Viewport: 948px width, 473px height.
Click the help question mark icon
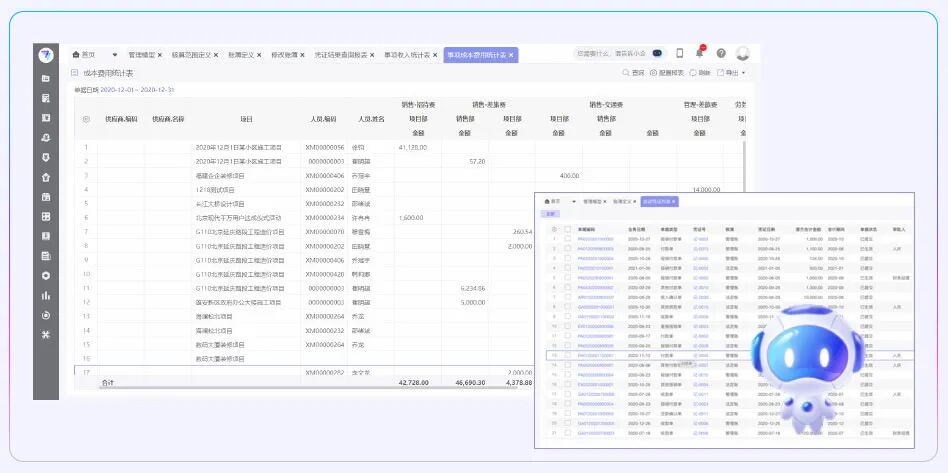[720, 53]
